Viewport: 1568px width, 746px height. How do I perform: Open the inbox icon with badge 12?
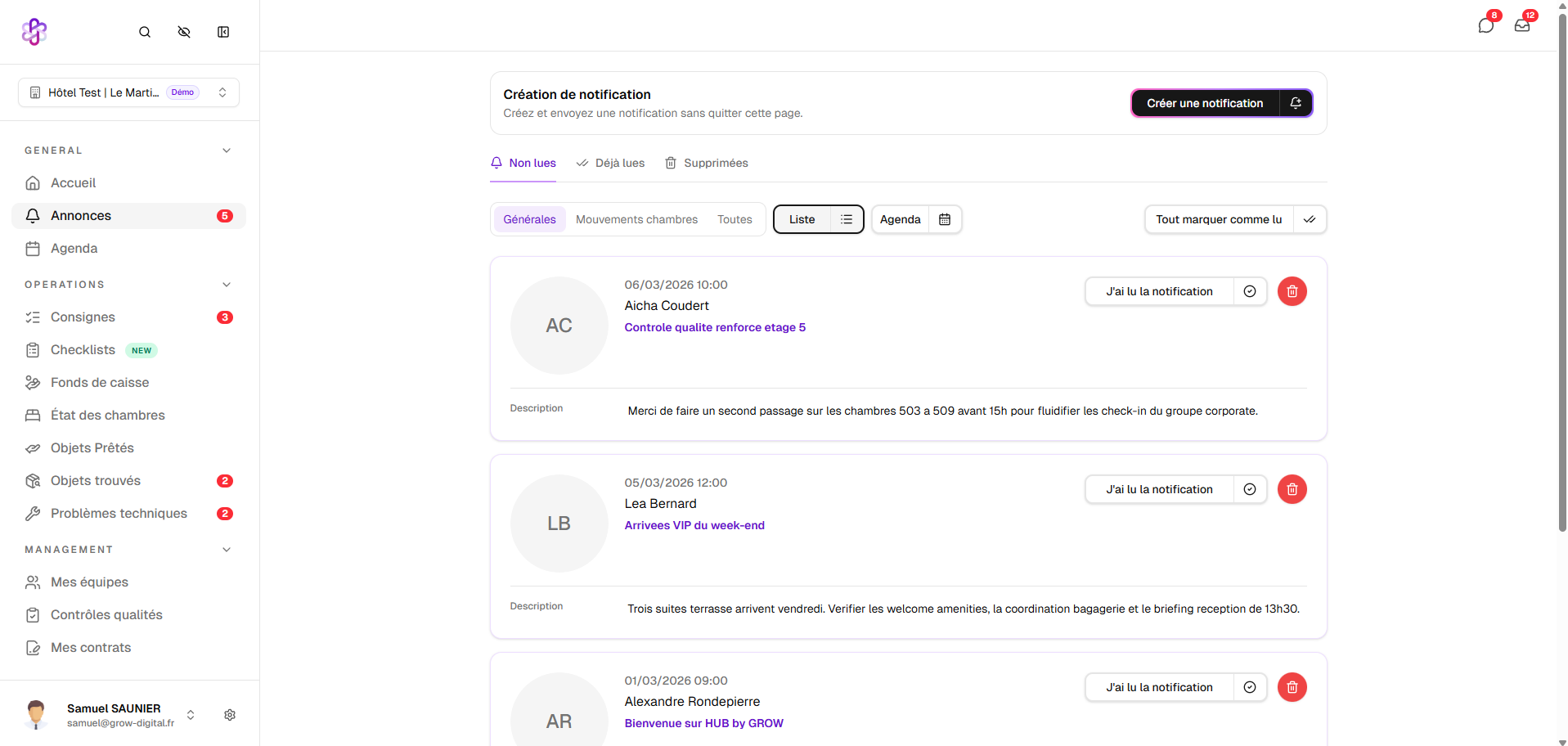point(1521,25)
